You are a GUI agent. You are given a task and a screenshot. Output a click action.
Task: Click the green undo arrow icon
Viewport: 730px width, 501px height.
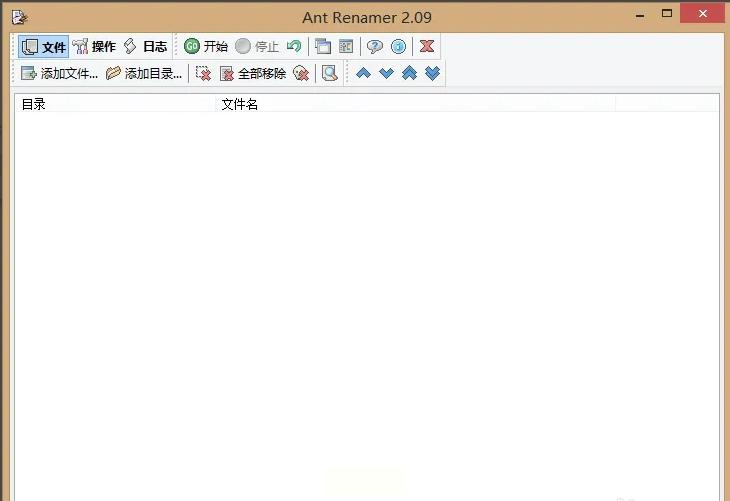tap(294, 46)
